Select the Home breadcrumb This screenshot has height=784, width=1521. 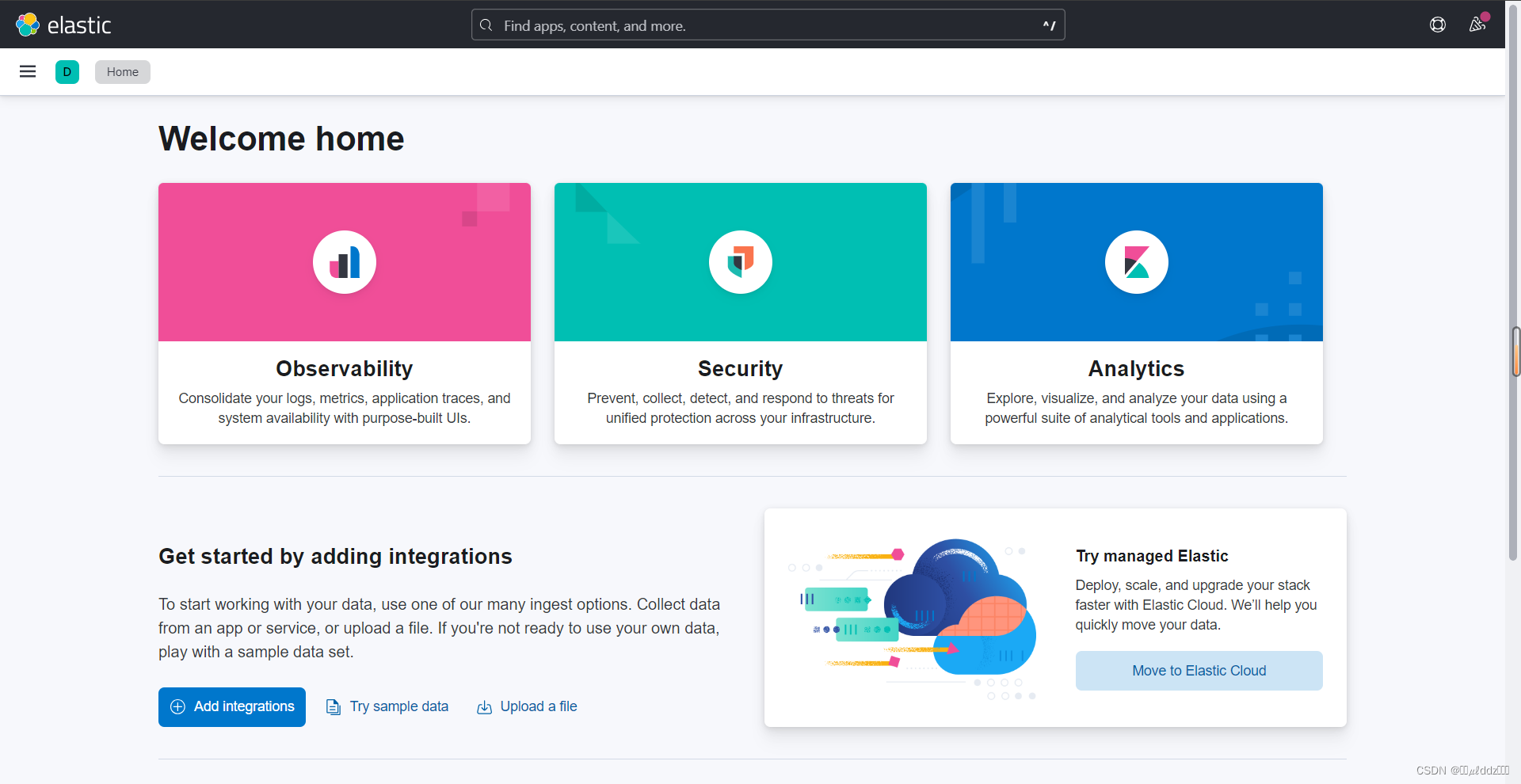click(123, 72)
